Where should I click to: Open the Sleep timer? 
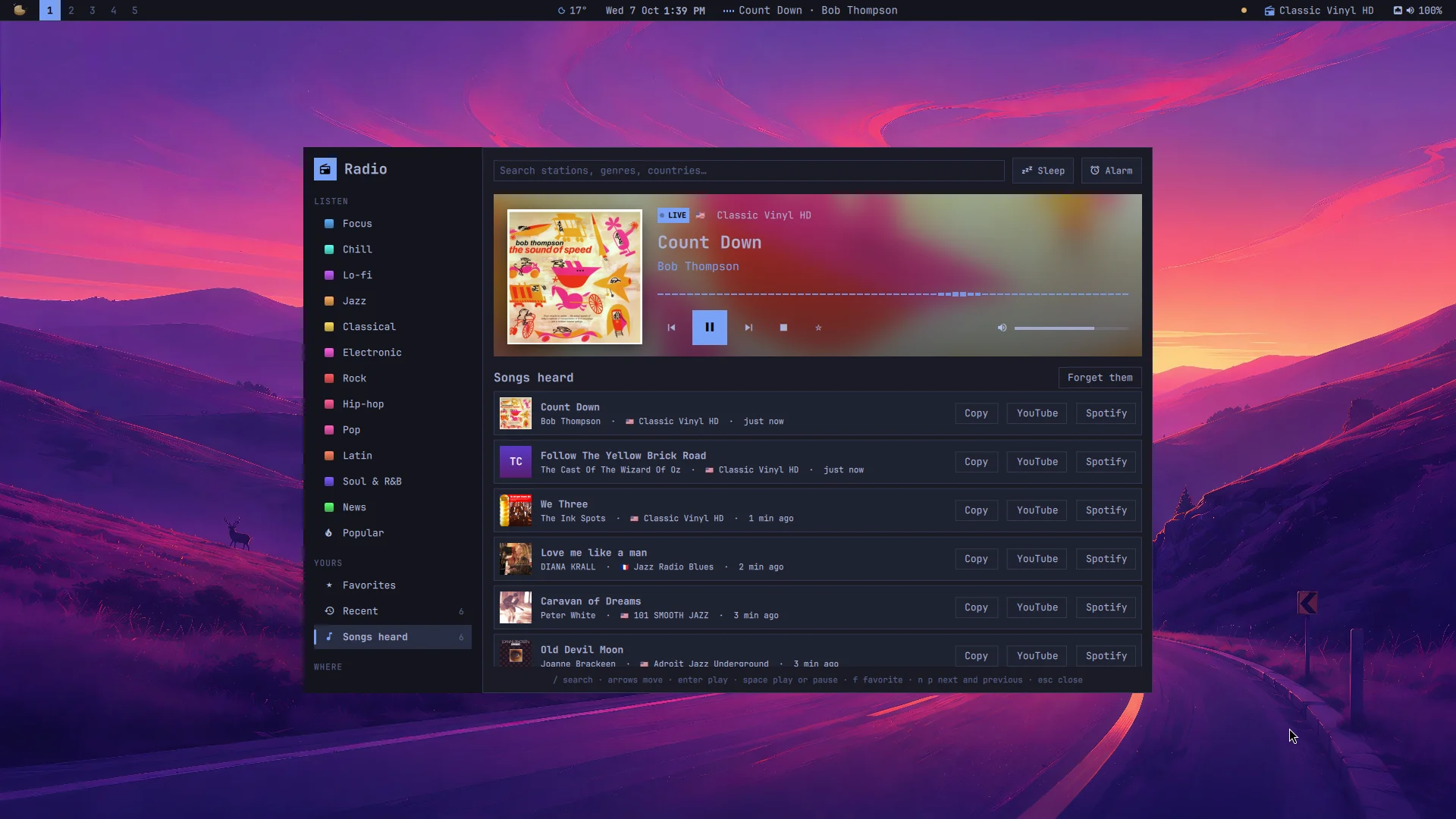click(1043, 171)
